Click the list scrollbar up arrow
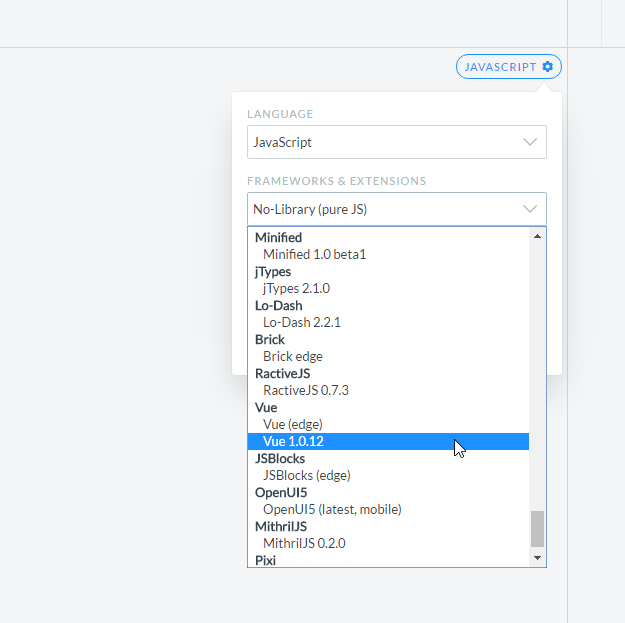 [537, 236]
